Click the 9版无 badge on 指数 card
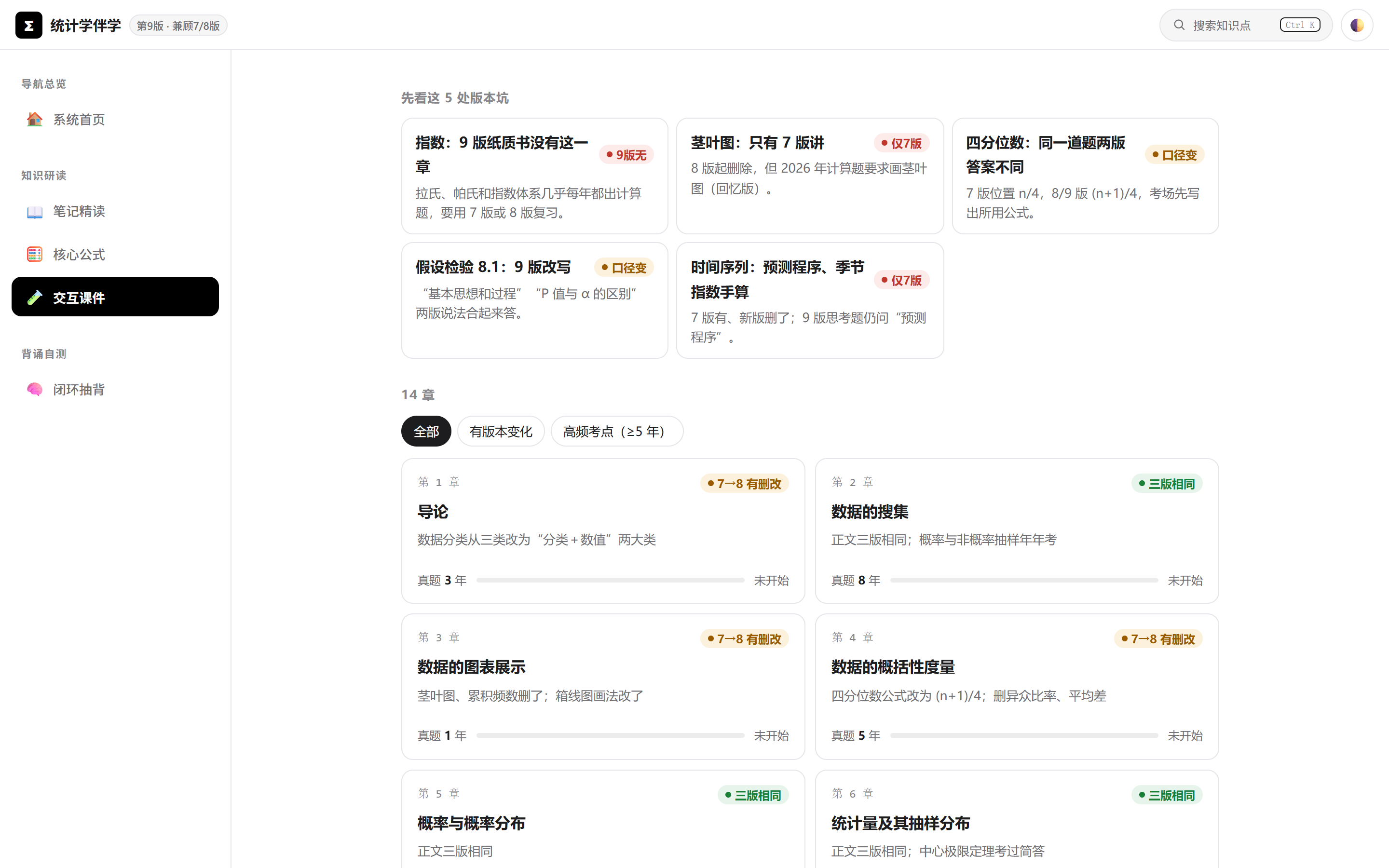1389x868 pixels. 626,155
